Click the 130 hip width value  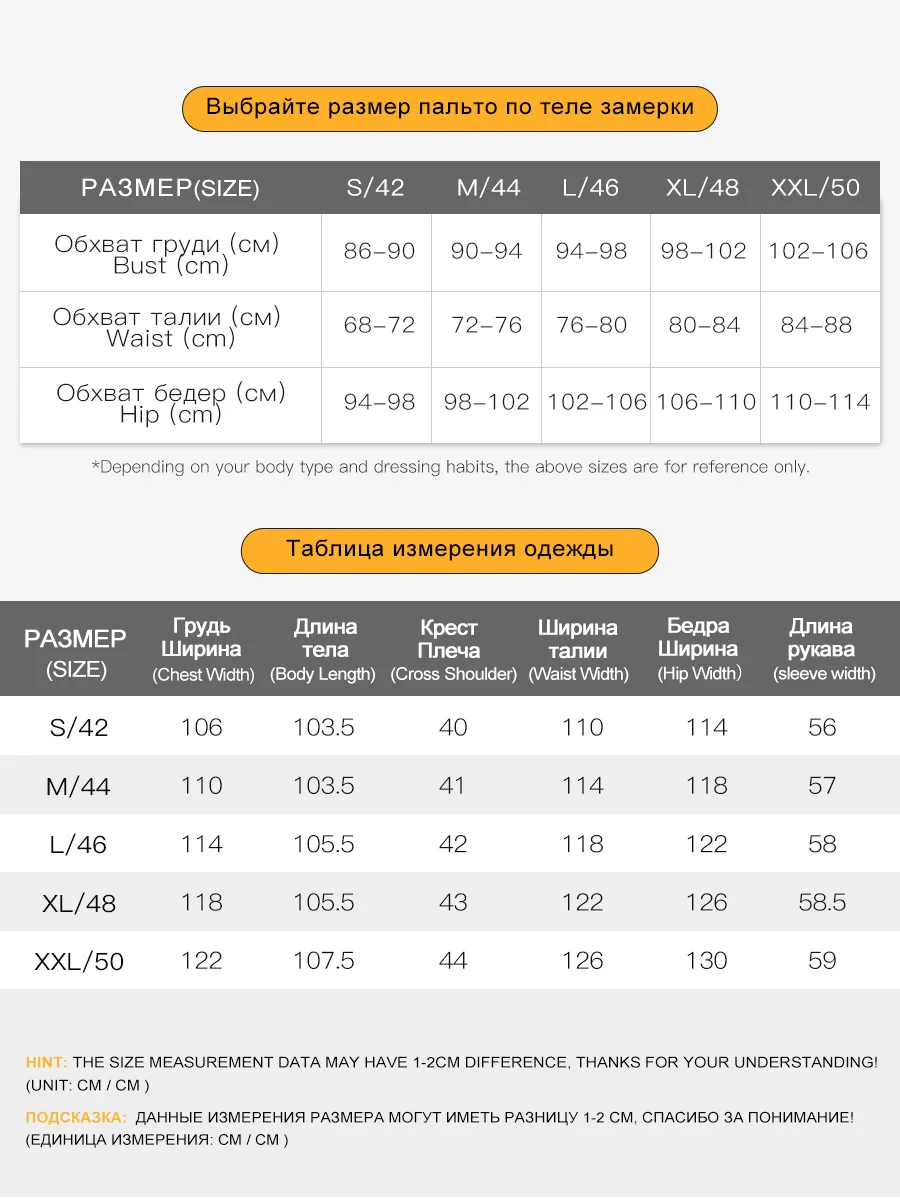[706, 961]
